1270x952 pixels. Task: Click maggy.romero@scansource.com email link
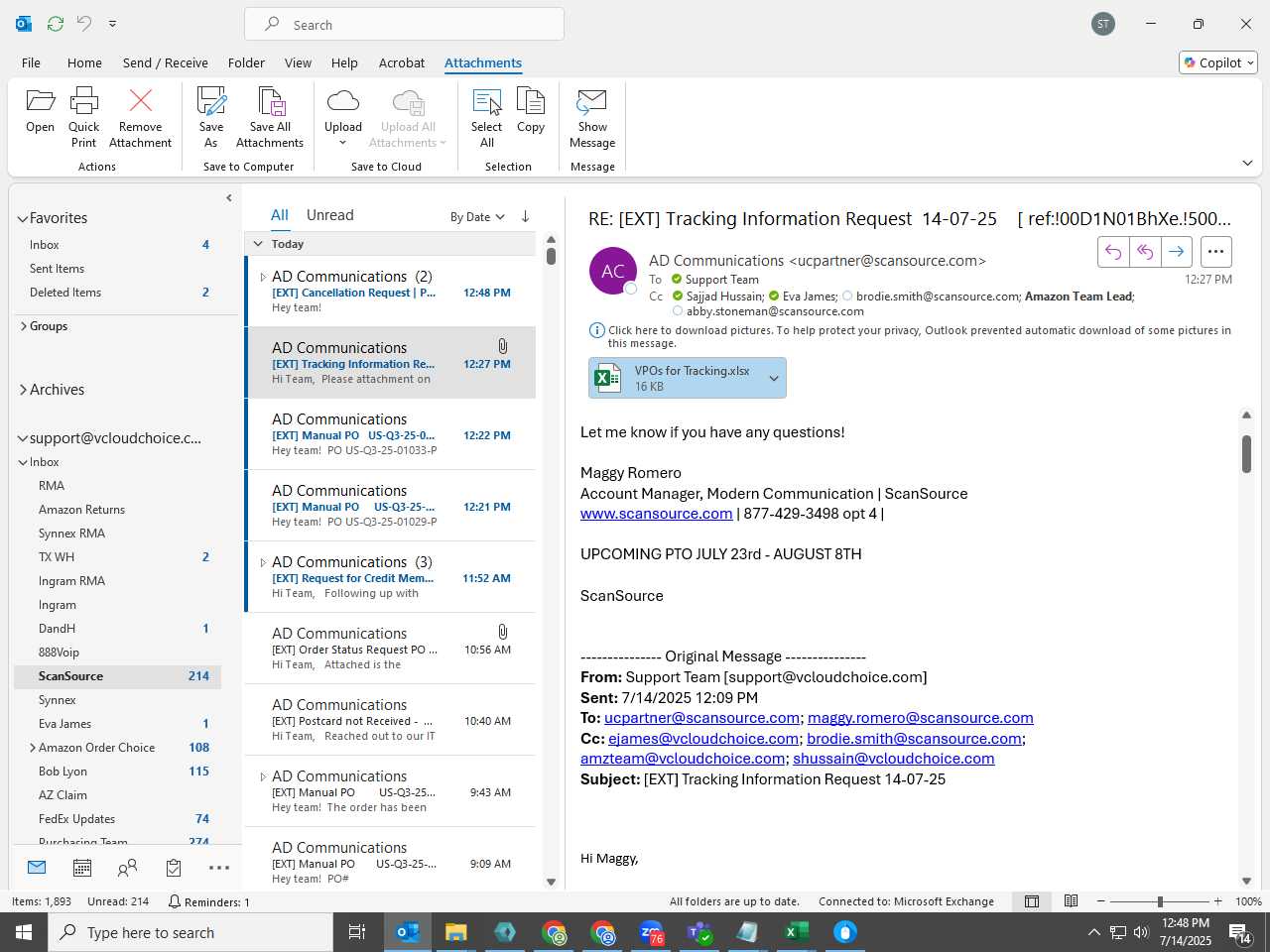(921, 718)
